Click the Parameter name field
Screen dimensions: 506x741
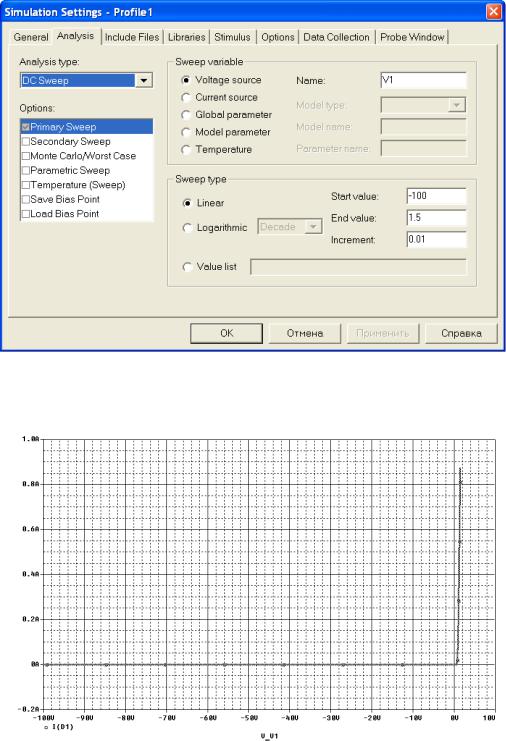(x=423, y=148)
